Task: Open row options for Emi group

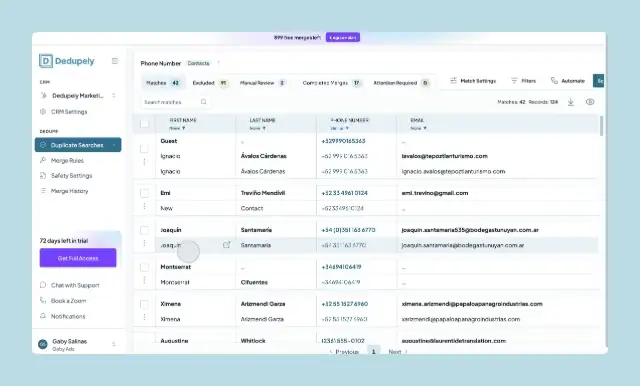Action: click(x=144, y=206)
